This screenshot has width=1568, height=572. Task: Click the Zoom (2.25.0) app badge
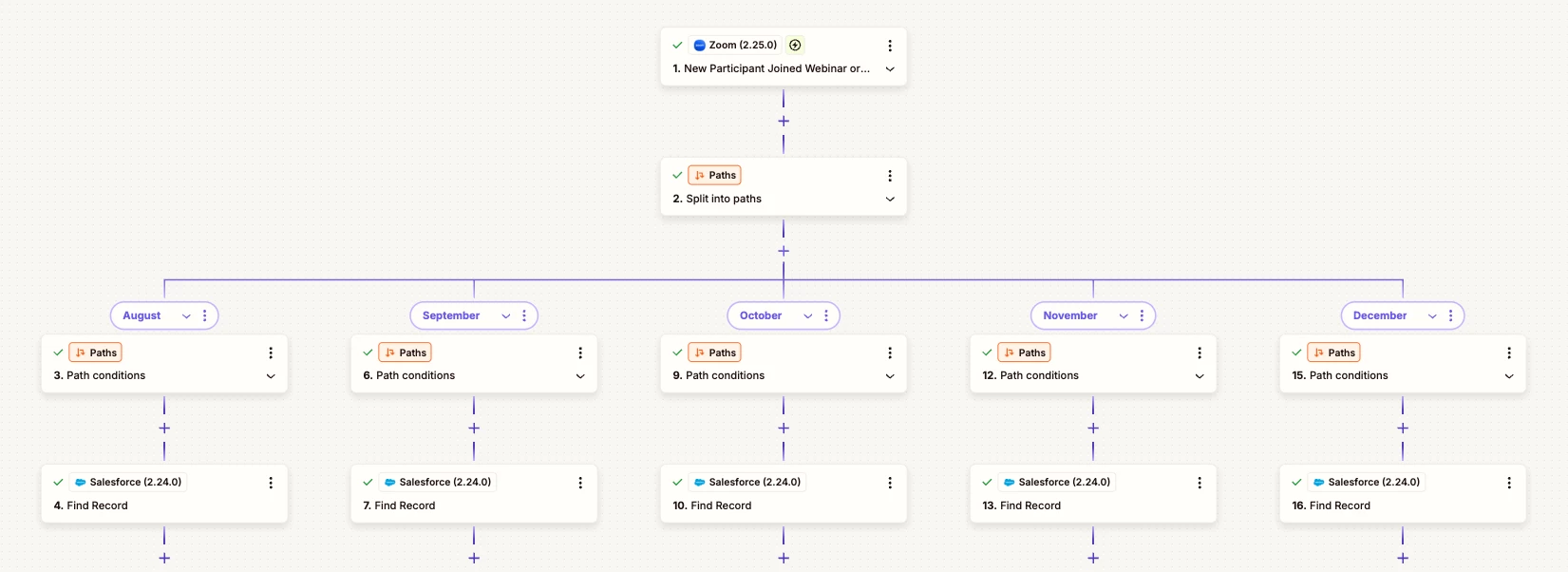pos(735,45)
